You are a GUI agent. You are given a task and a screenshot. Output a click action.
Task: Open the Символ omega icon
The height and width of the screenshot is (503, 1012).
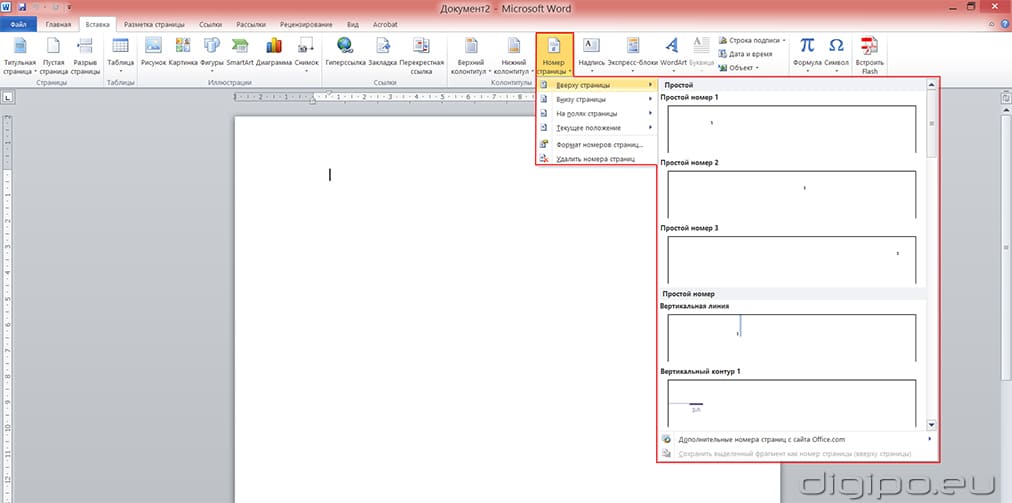(836, 52)
